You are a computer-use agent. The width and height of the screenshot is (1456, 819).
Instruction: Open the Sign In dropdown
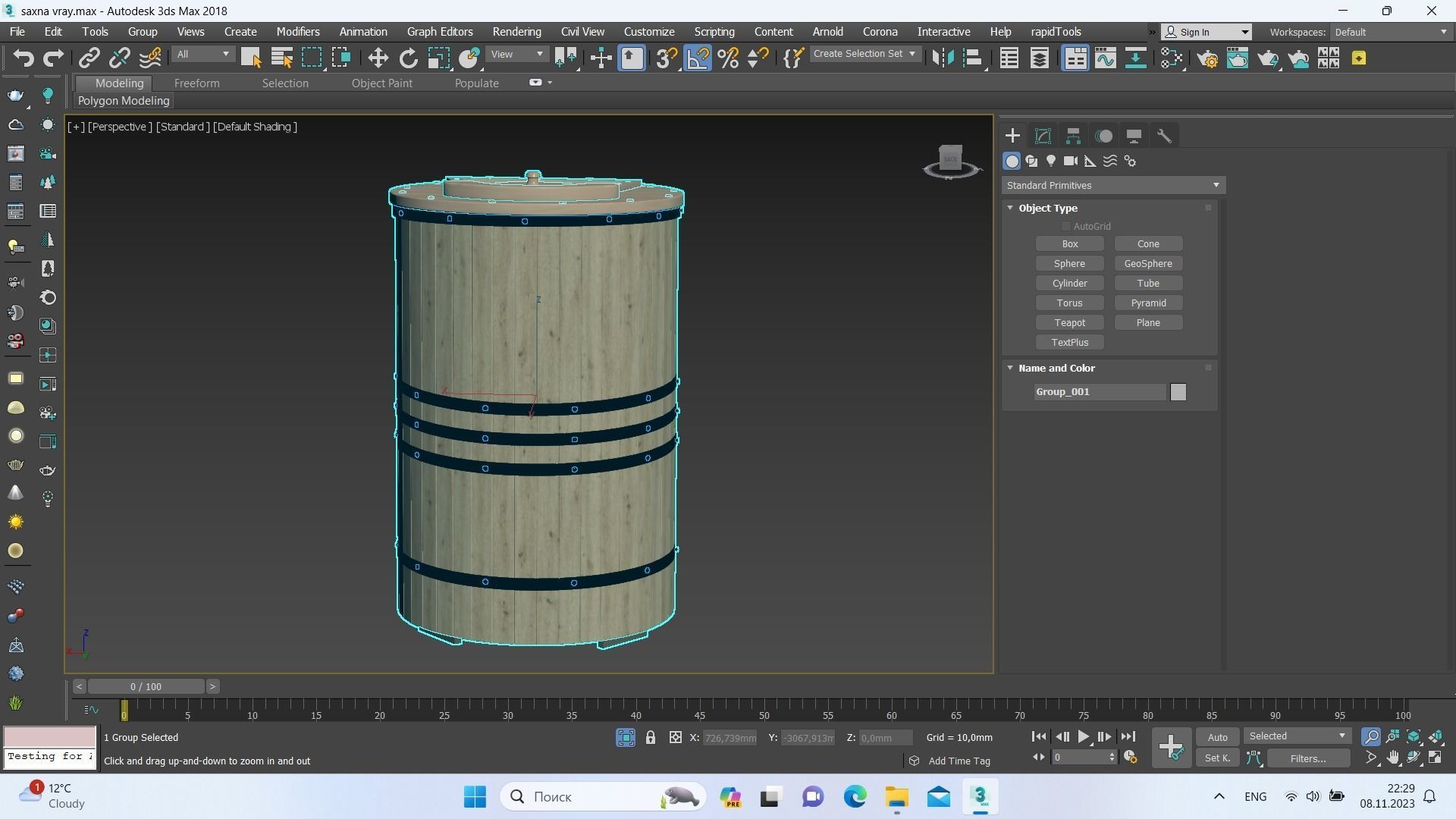click(x=1207, y=32)
